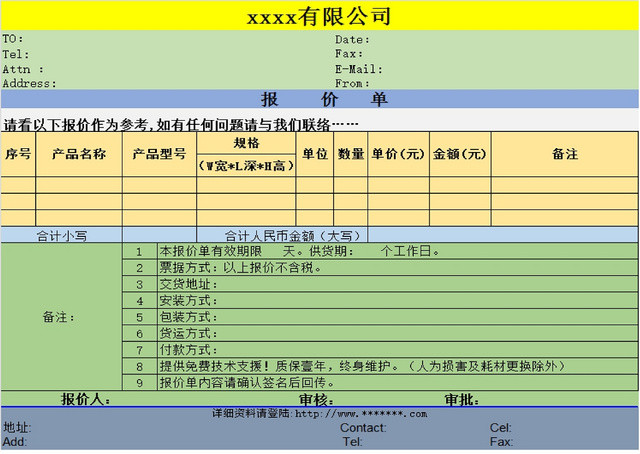Image resolution: width=640 pixels, height=454 pixels.
Task: Click note 9 '报价单内容请确认签名后回传'
Action: pos(398,383)
